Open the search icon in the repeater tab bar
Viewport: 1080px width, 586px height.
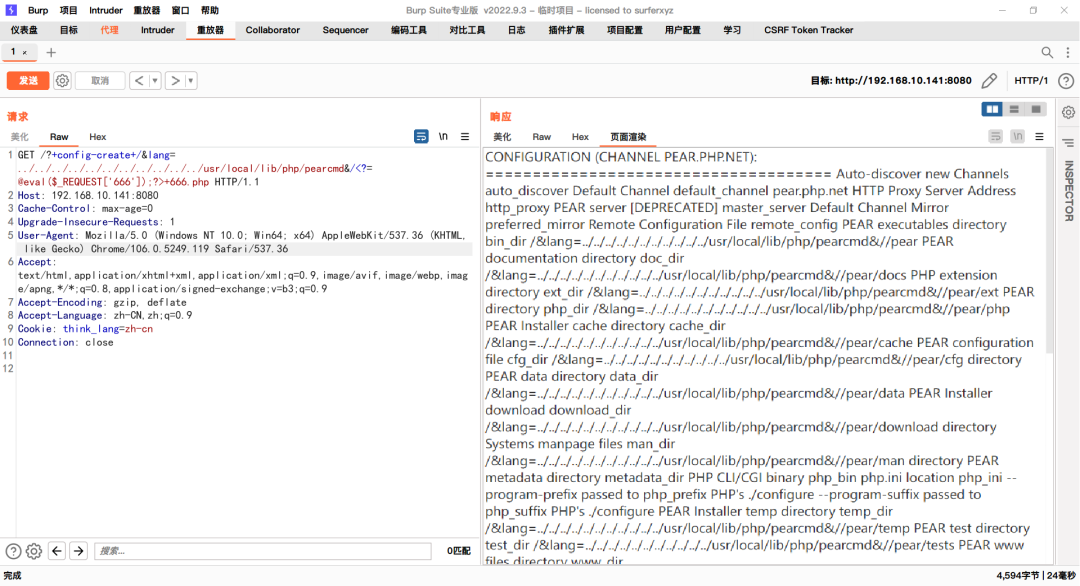coord(1047,52)
